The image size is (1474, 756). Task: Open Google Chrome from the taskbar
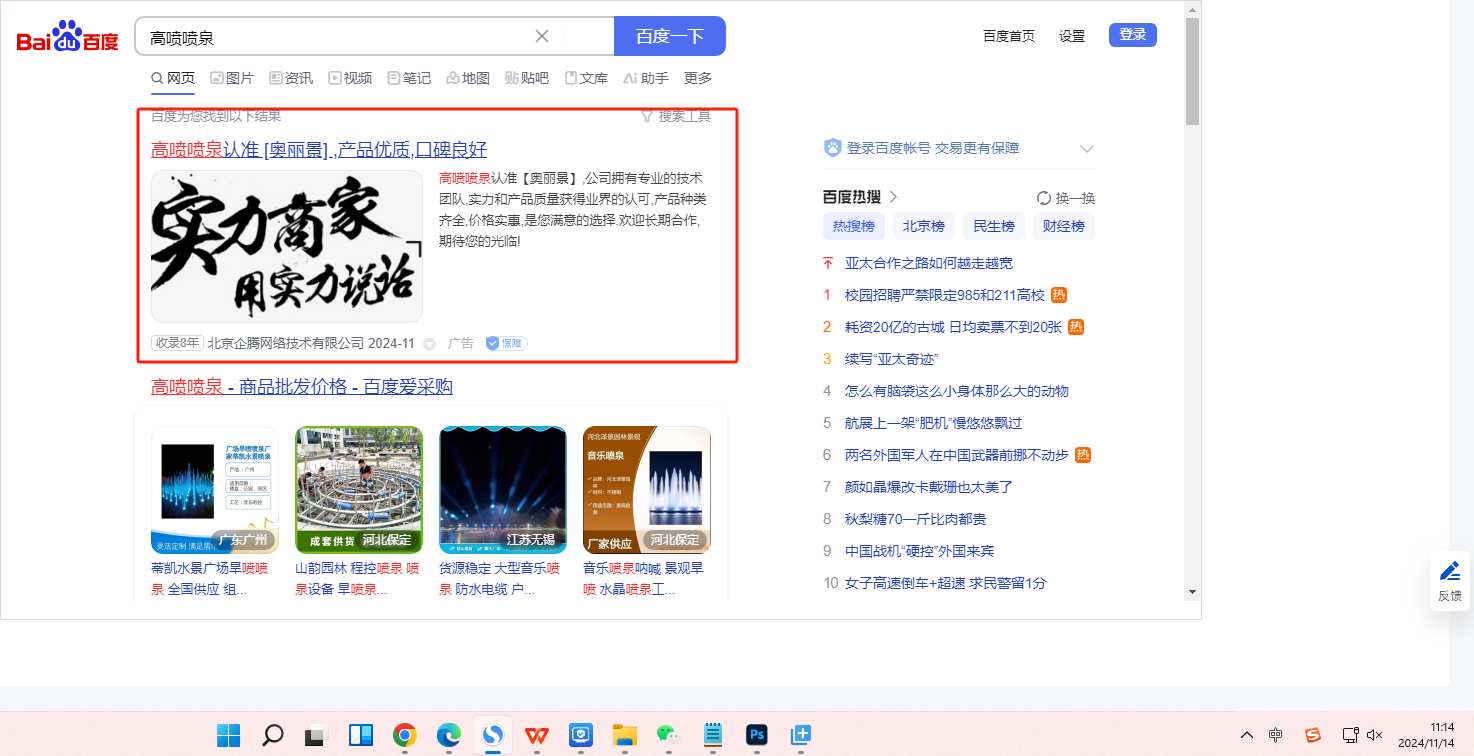pos(405,735)
